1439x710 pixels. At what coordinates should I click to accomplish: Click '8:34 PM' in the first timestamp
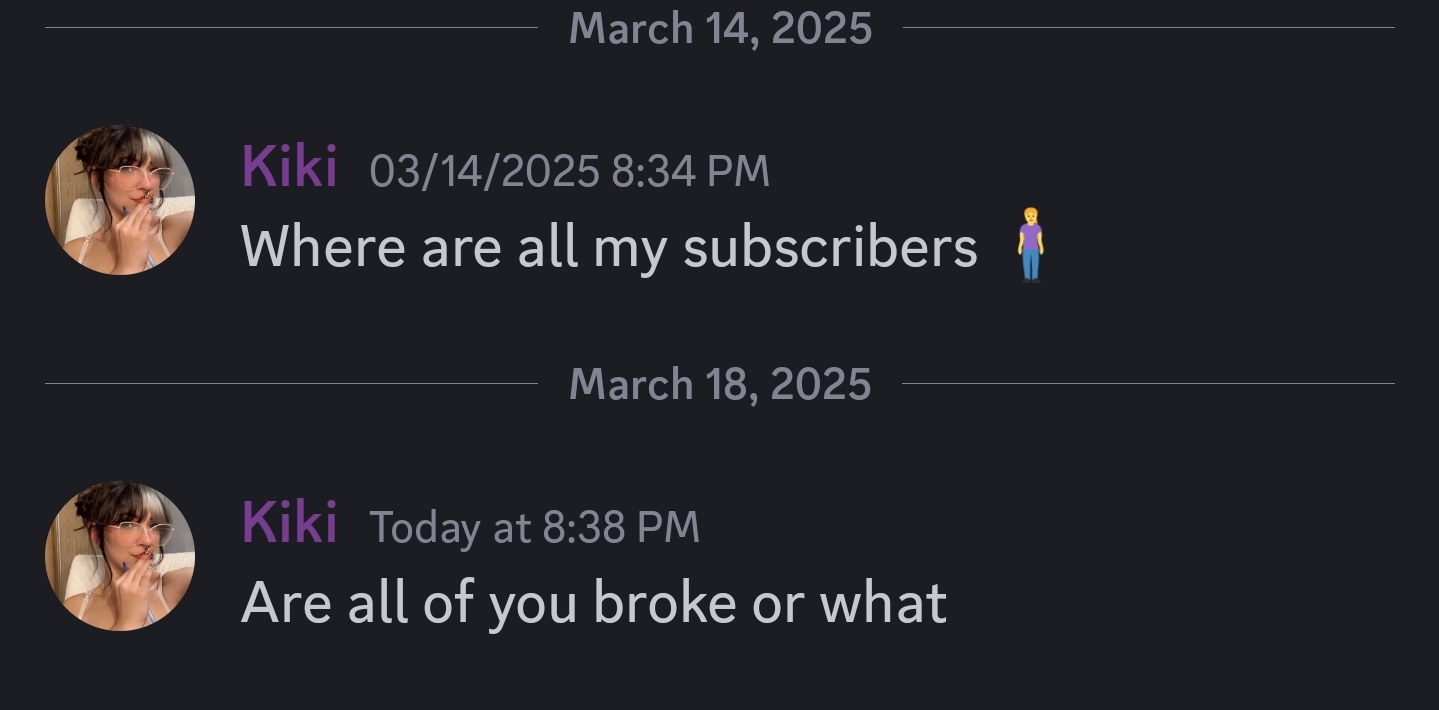click(x=690, y=170)
